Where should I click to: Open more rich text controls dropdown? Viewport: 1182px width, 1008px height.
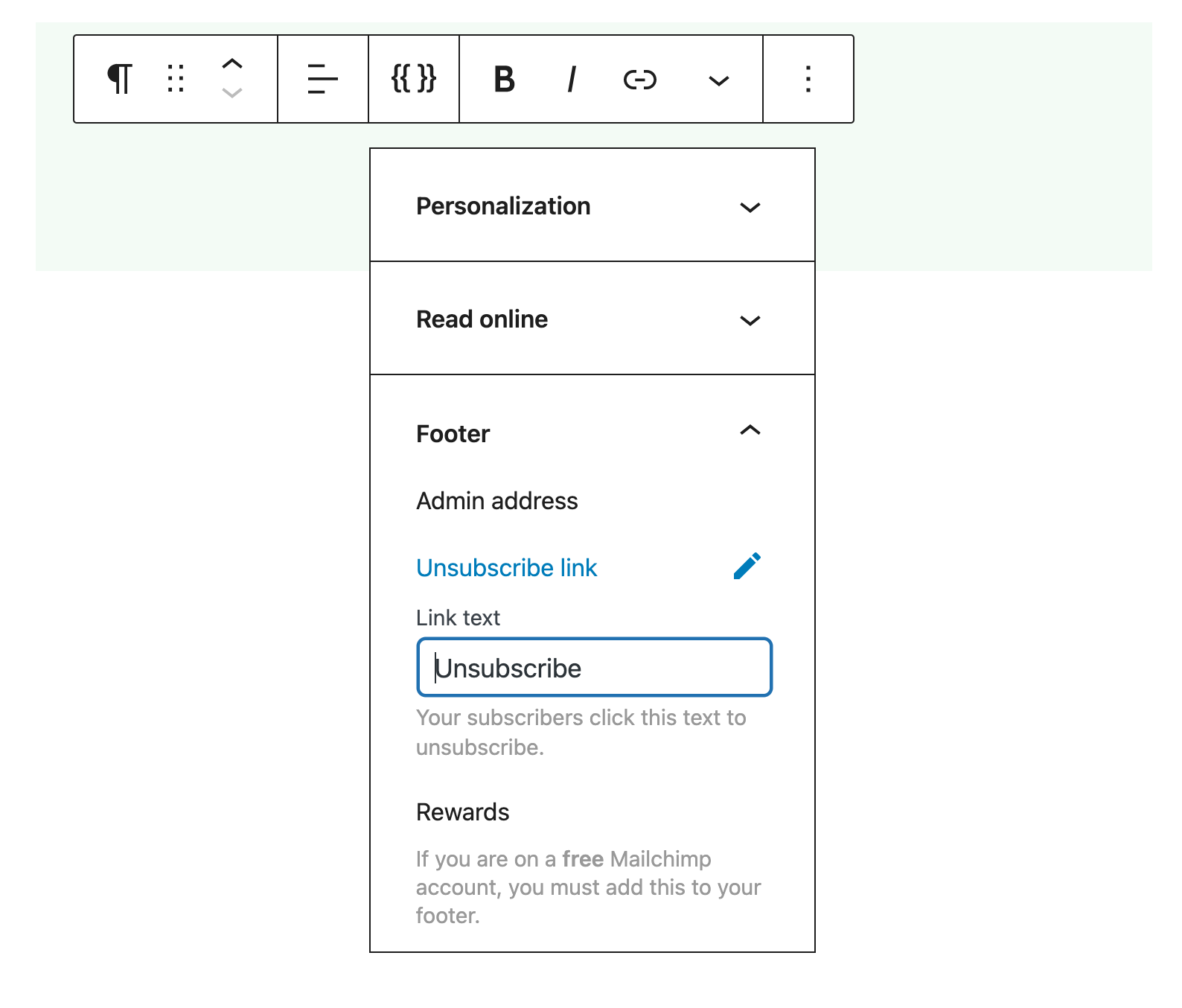click(718, 80)
